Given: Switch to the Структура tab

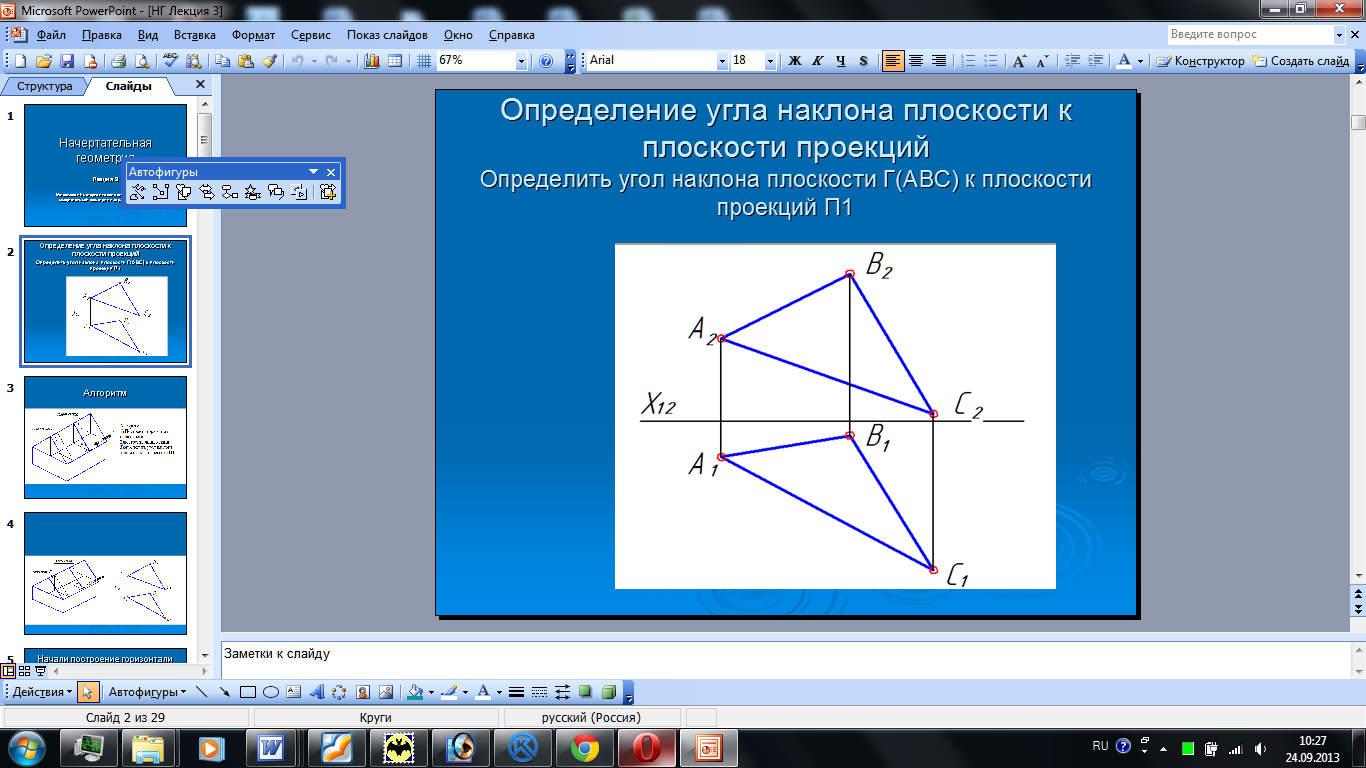Looking at the screenshot, I should point(44,86).
